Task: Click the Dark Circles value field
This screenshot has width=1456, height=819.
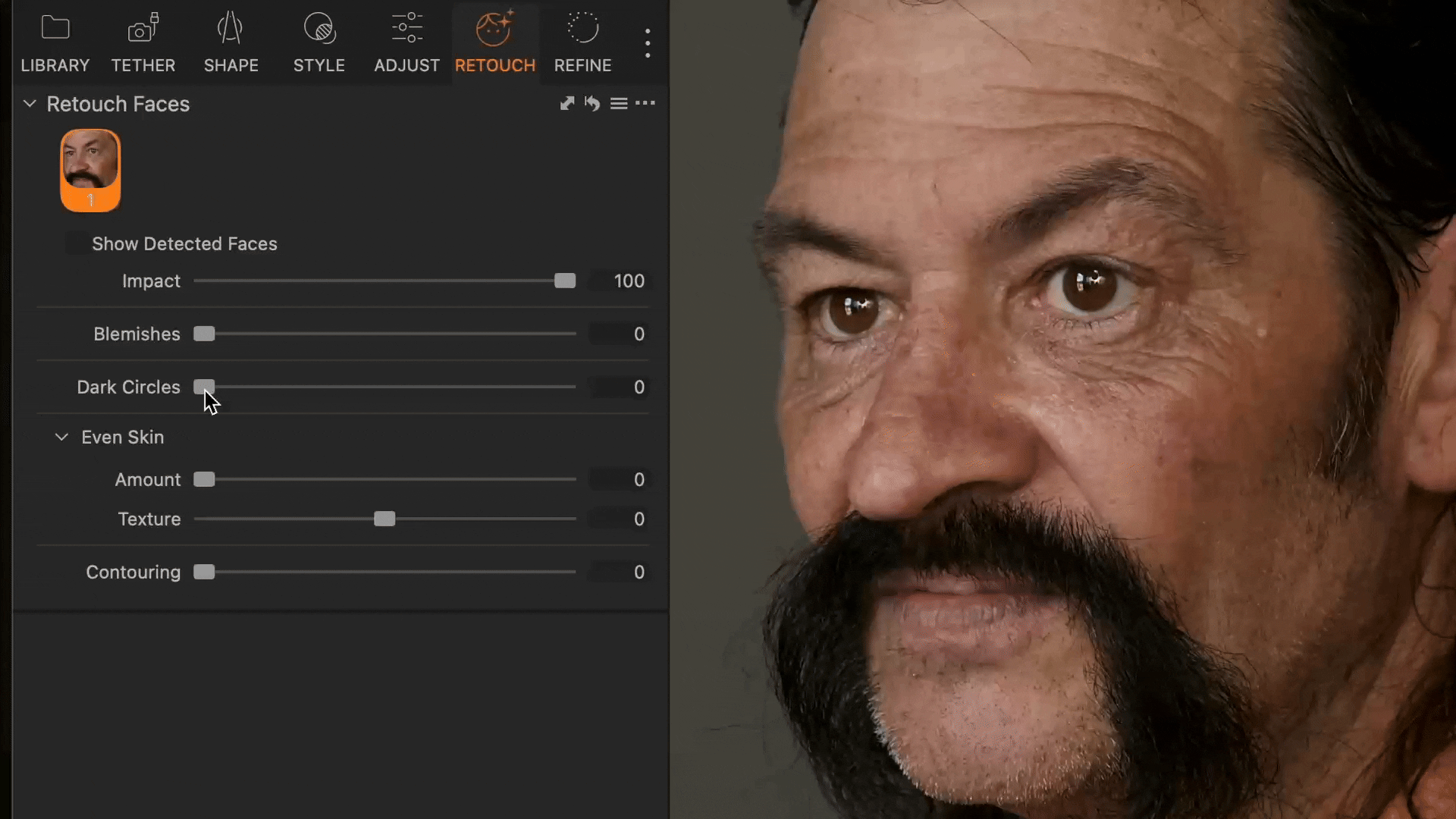Action: (x=620, y=387)
